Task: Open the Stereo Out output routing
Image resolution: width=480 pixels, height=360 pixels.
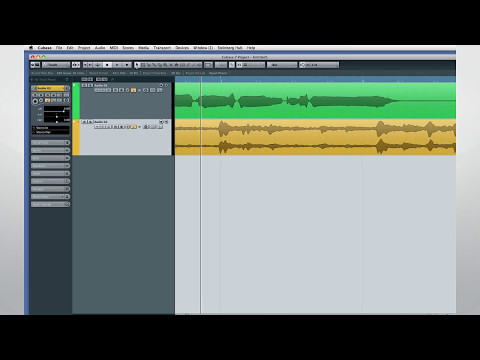Action: pos(51,132)
